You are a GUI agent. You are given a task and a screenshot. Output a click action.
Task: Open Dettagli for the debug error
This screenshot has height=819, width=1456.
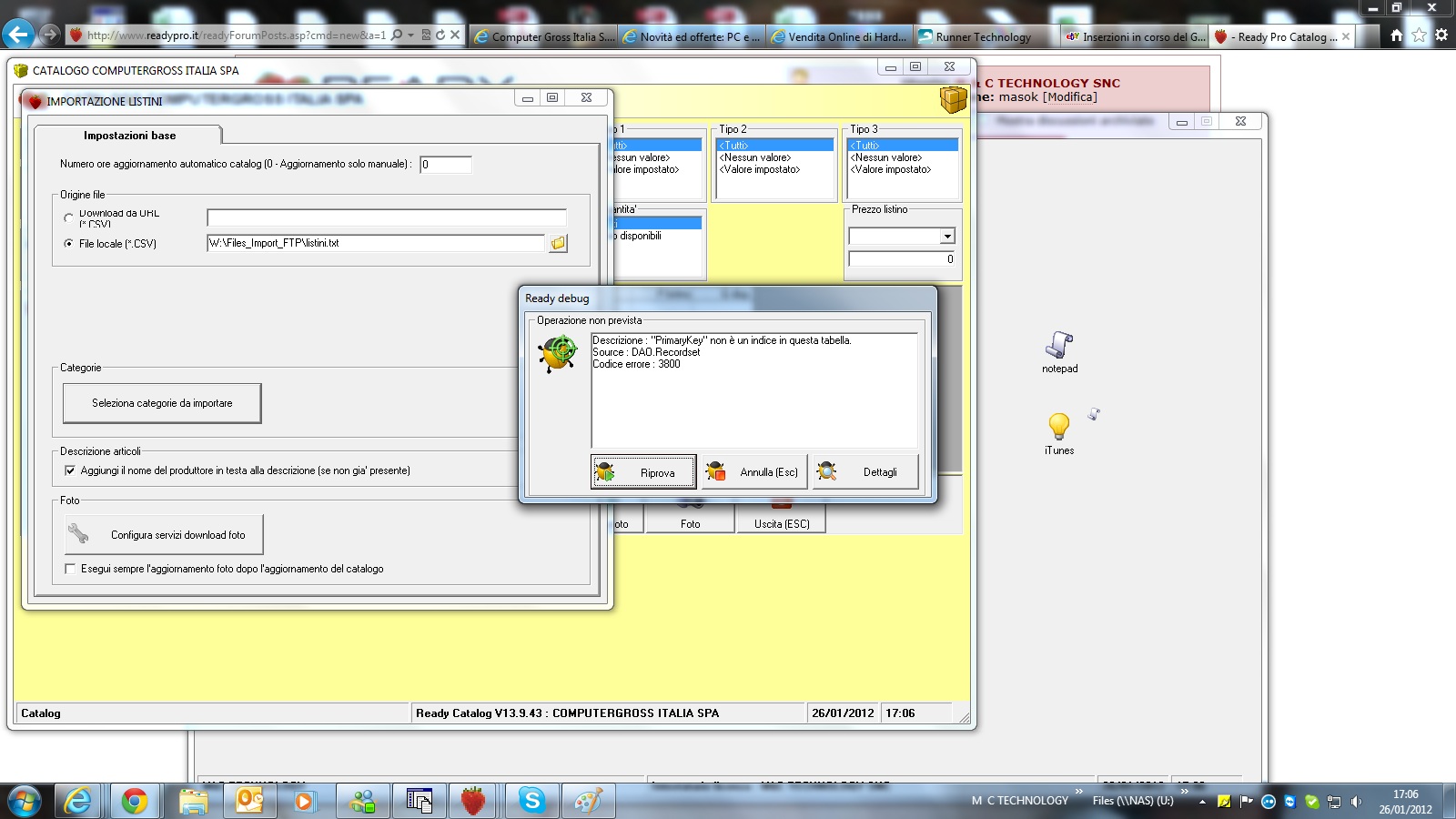tap(865, 472)
